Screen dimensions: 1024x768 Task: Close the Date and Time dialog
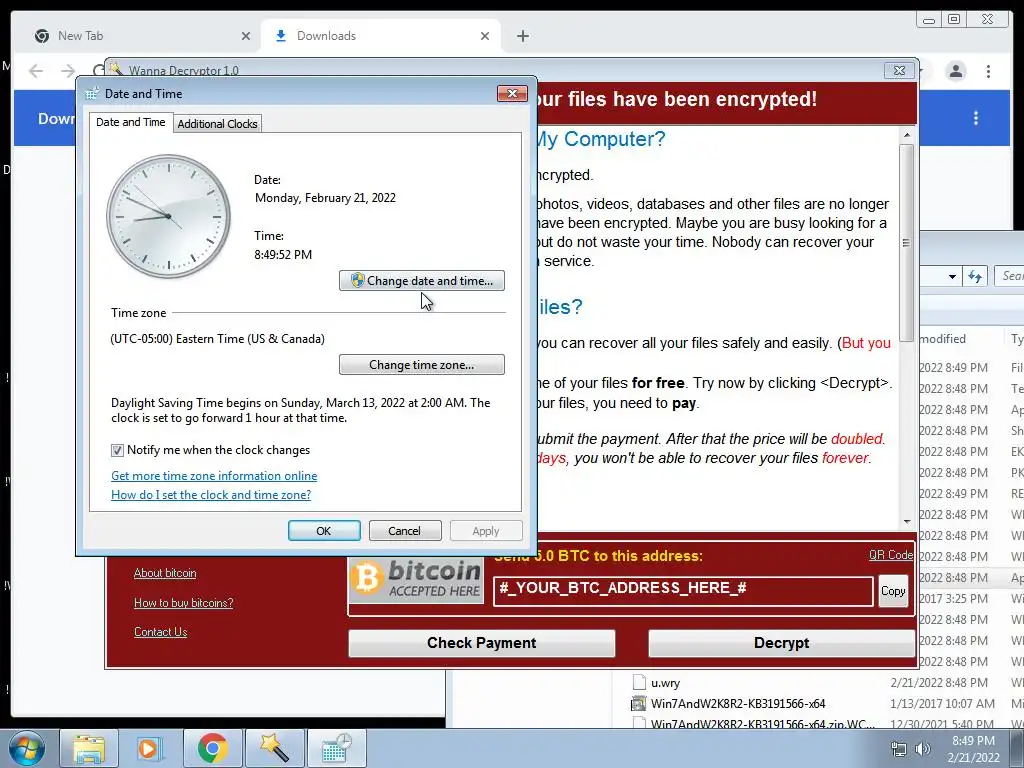click(x=512, y=93)
